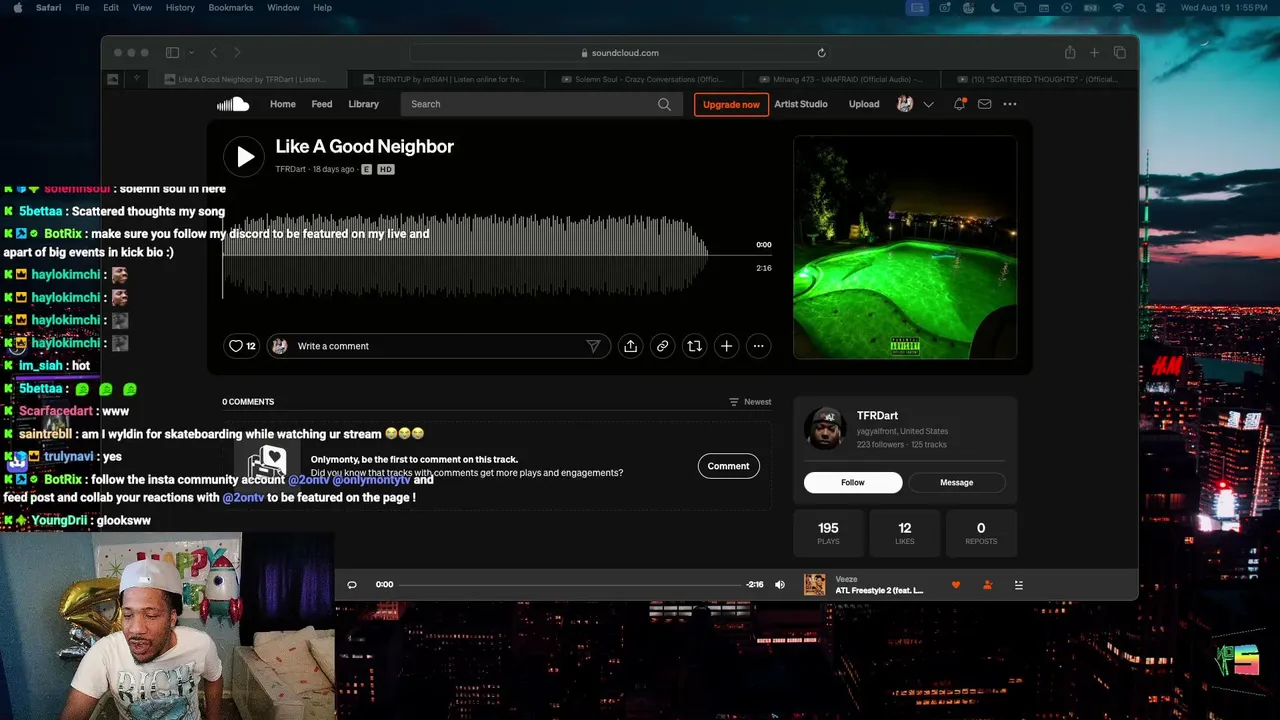1280x720 pixels.
Task: Open the Bookmarks menu in menu bar
Action: click(x=231, y=8)
